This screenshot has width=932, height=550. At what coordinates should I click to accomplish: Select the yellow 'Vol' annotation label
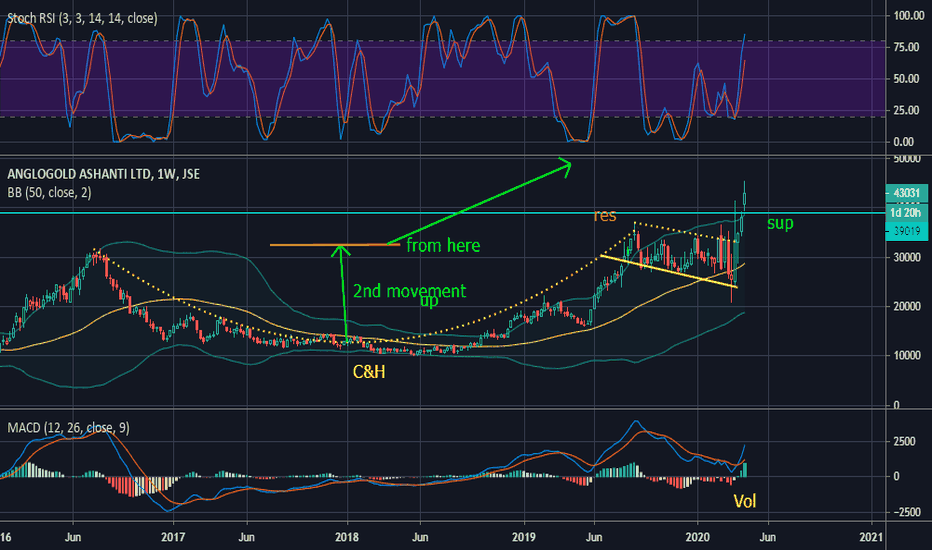[744, 501]
